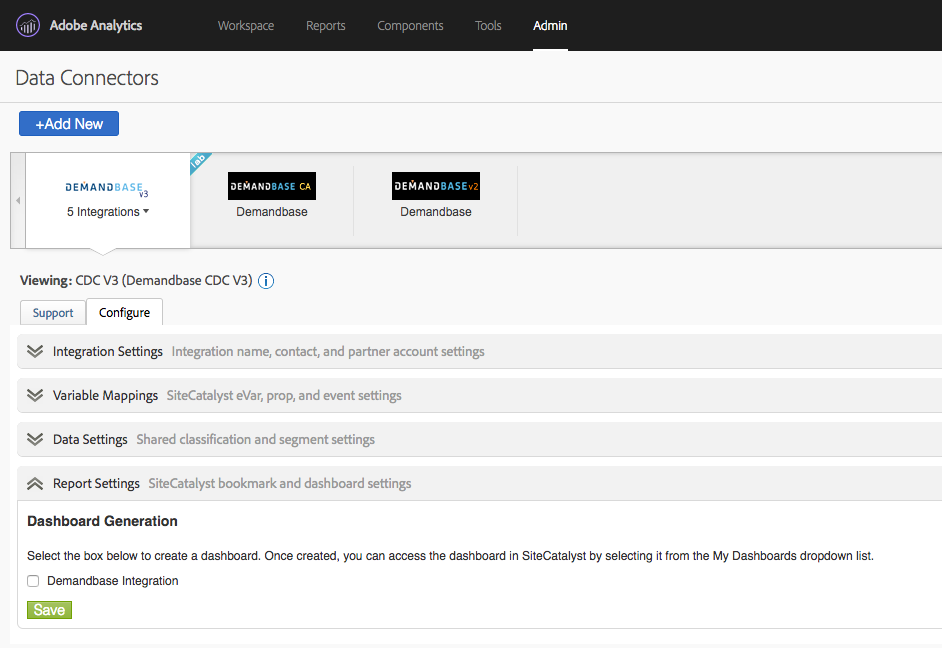
Task: Click the Data Connectors page title
Action: pos(87,77)
